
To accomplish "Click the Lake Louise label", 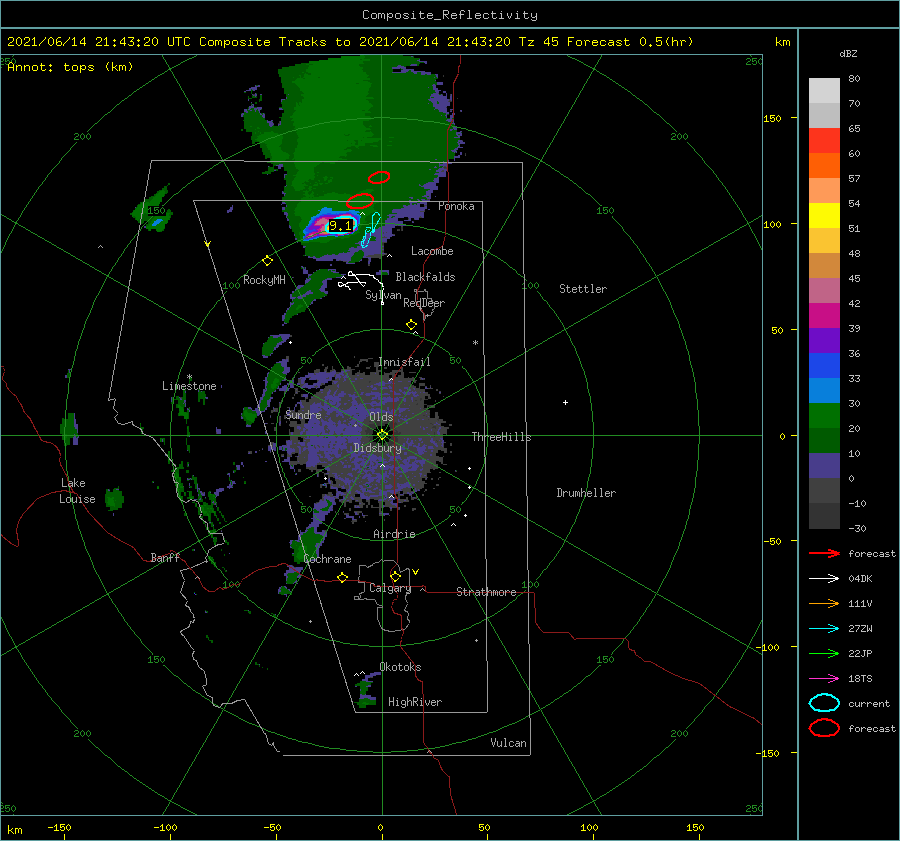I will [77, 491].
